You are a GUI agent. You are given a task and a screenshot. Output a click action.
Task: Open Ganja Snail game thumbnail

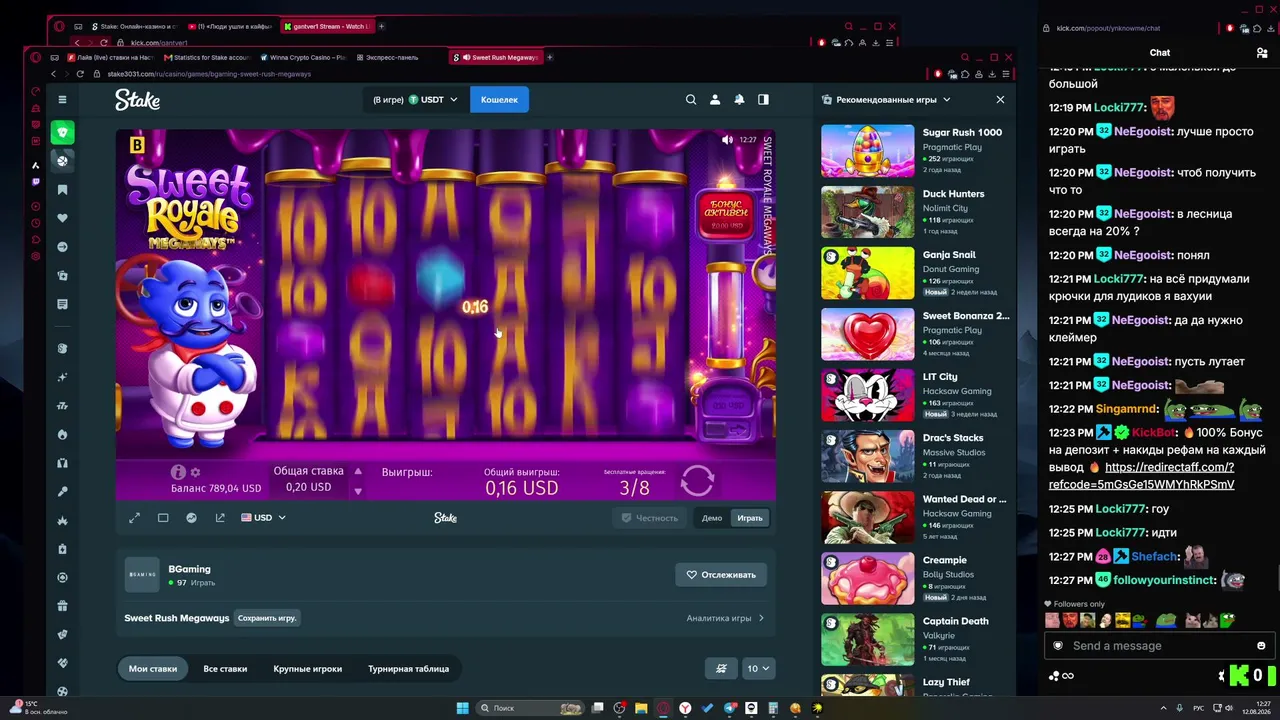867,273
